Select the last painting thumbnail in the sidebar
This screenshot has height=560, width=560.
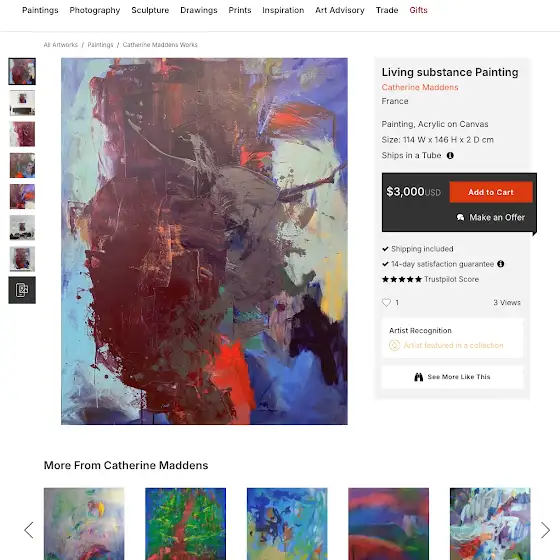(22, 259)
